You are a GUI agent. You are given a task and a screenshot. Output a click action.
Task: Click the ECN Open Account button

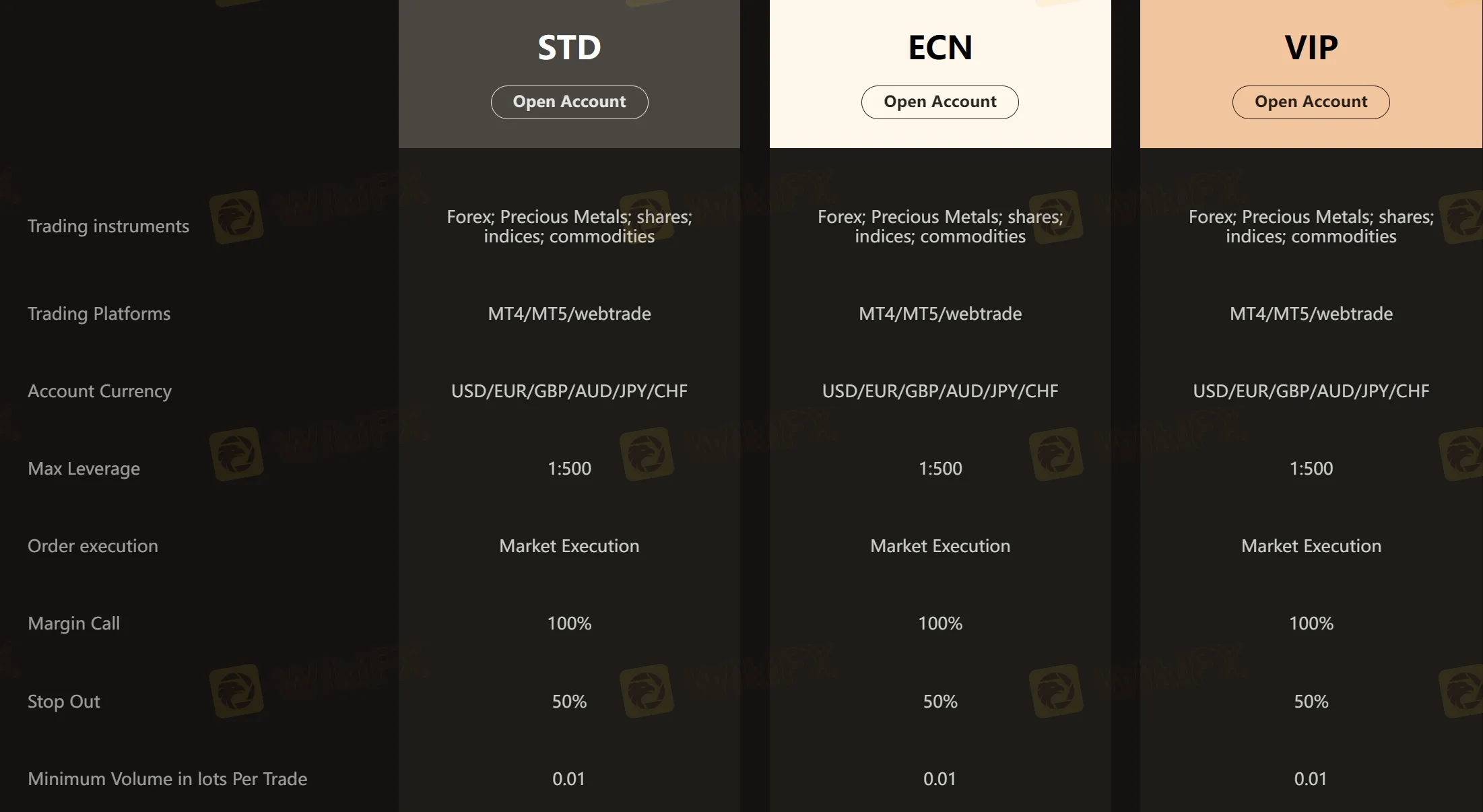tap(940, 100)
